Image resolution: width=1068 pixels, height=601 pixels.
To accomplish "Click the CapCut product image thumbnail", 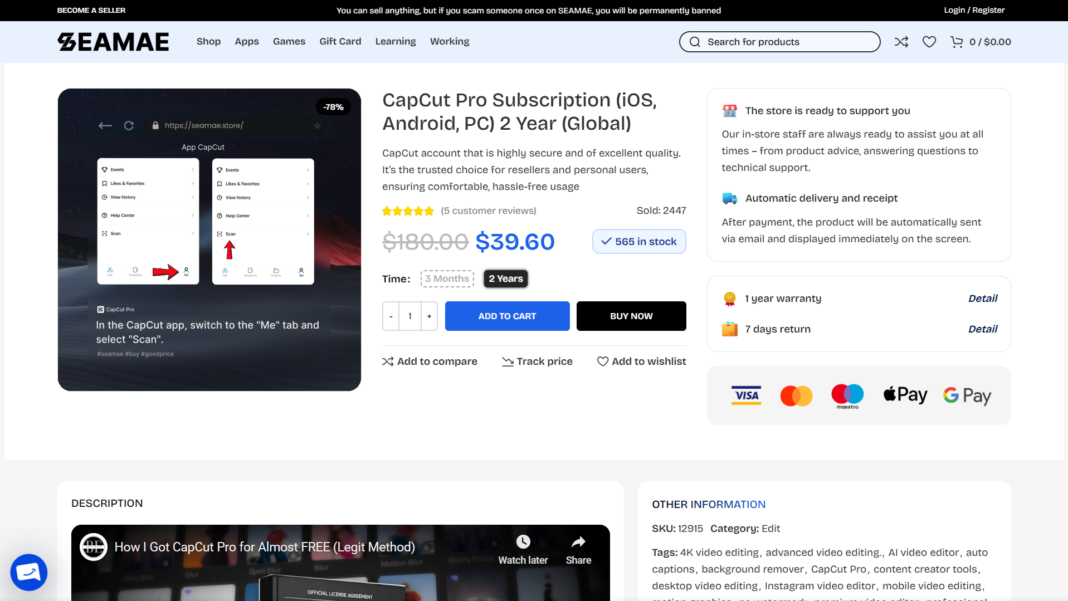I will [x=209, y=239].
